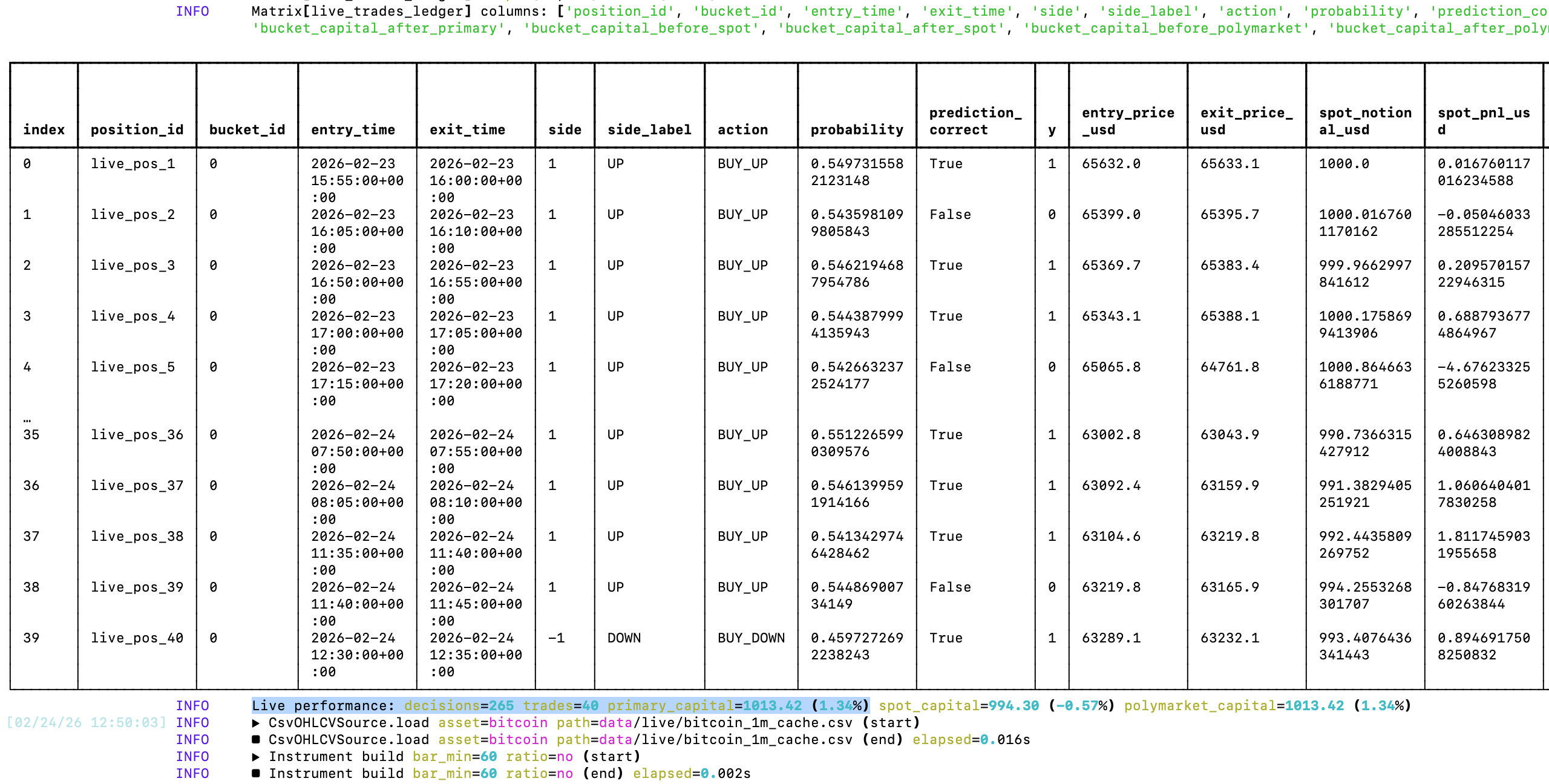
Task: Click the prediction_correct column header
Action: (974, 121)
